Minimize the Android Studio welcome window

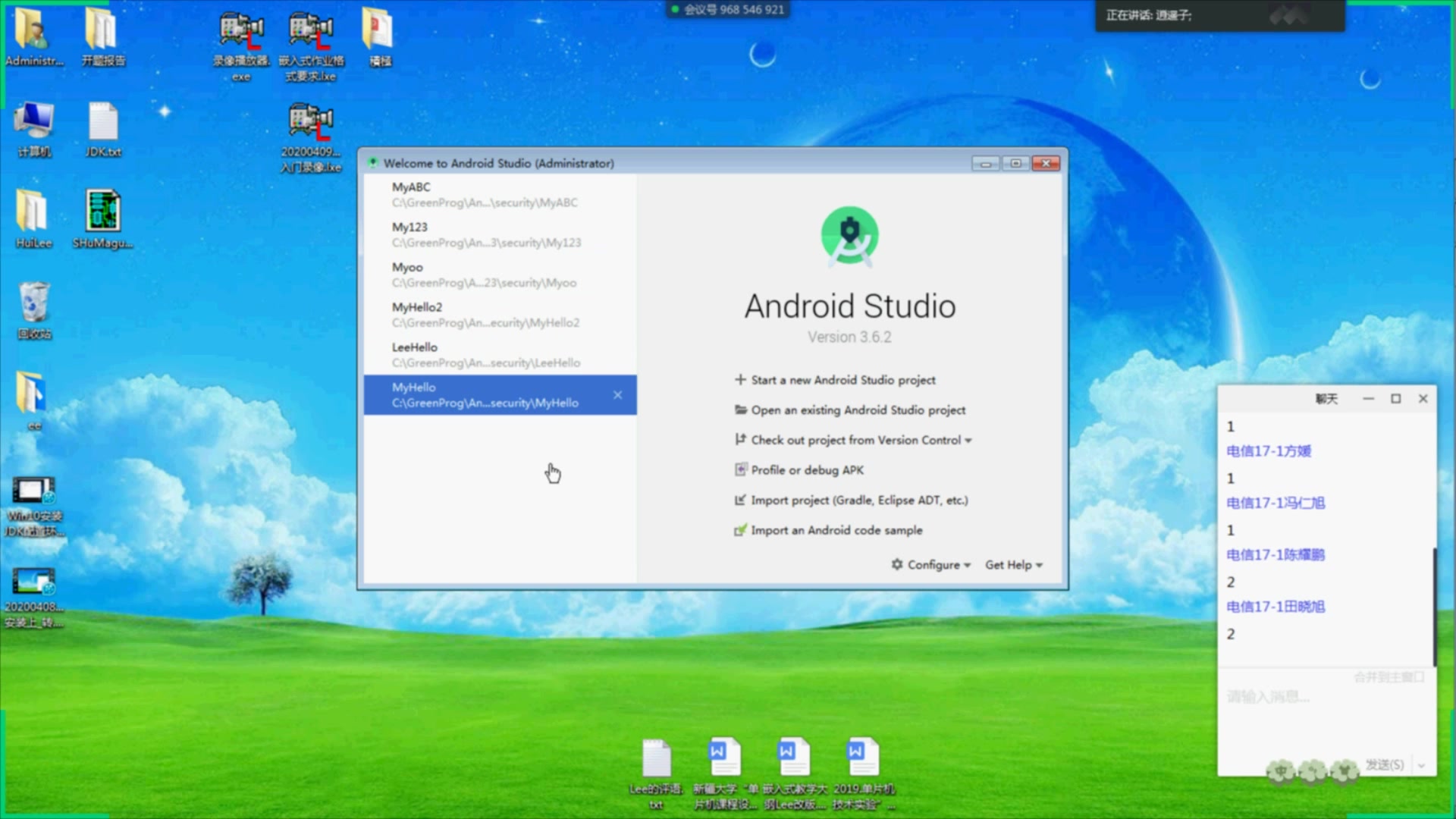click(x=985, y=163)
